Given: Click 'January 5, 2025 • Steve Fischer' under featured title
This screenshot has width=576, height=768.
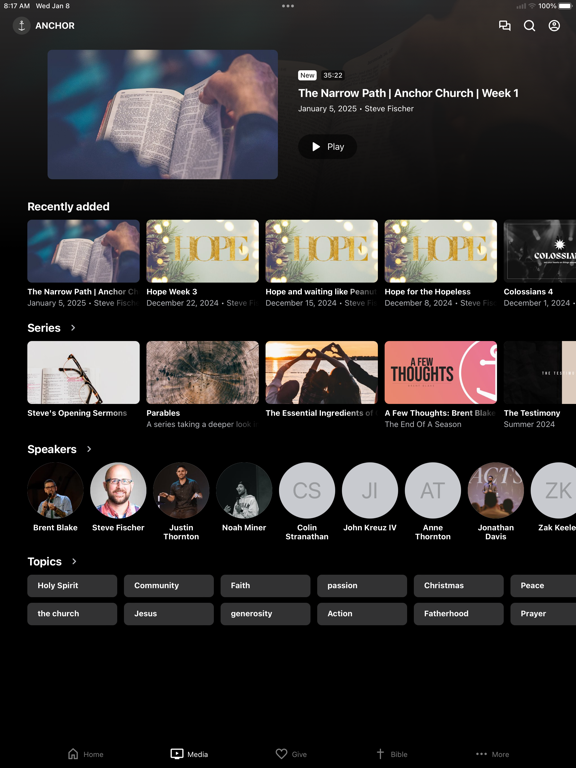Looking at the screenshot, I should tap(356, 109).
